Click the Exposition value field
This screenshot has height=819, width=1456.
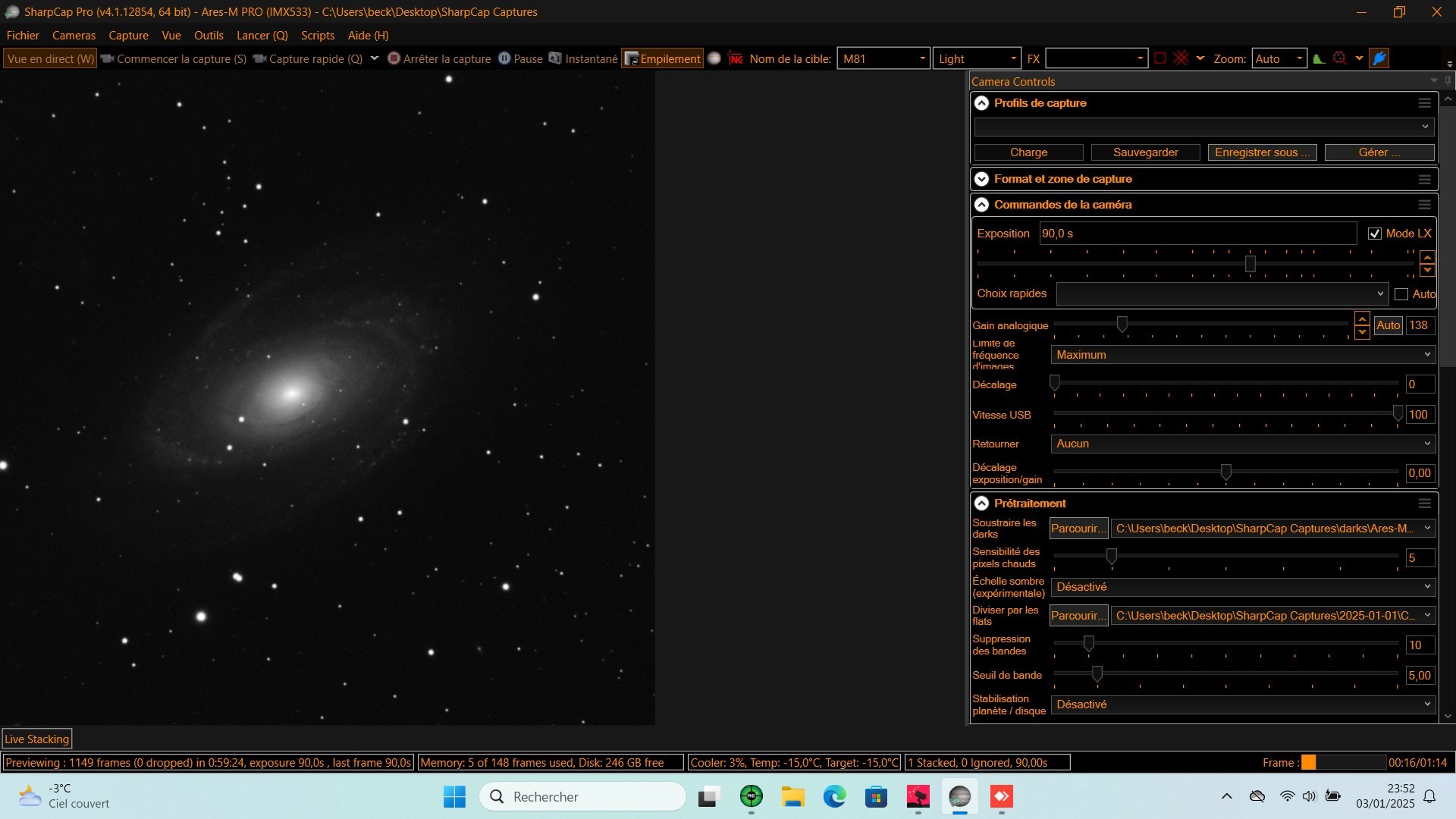[x=1197, y=234]
